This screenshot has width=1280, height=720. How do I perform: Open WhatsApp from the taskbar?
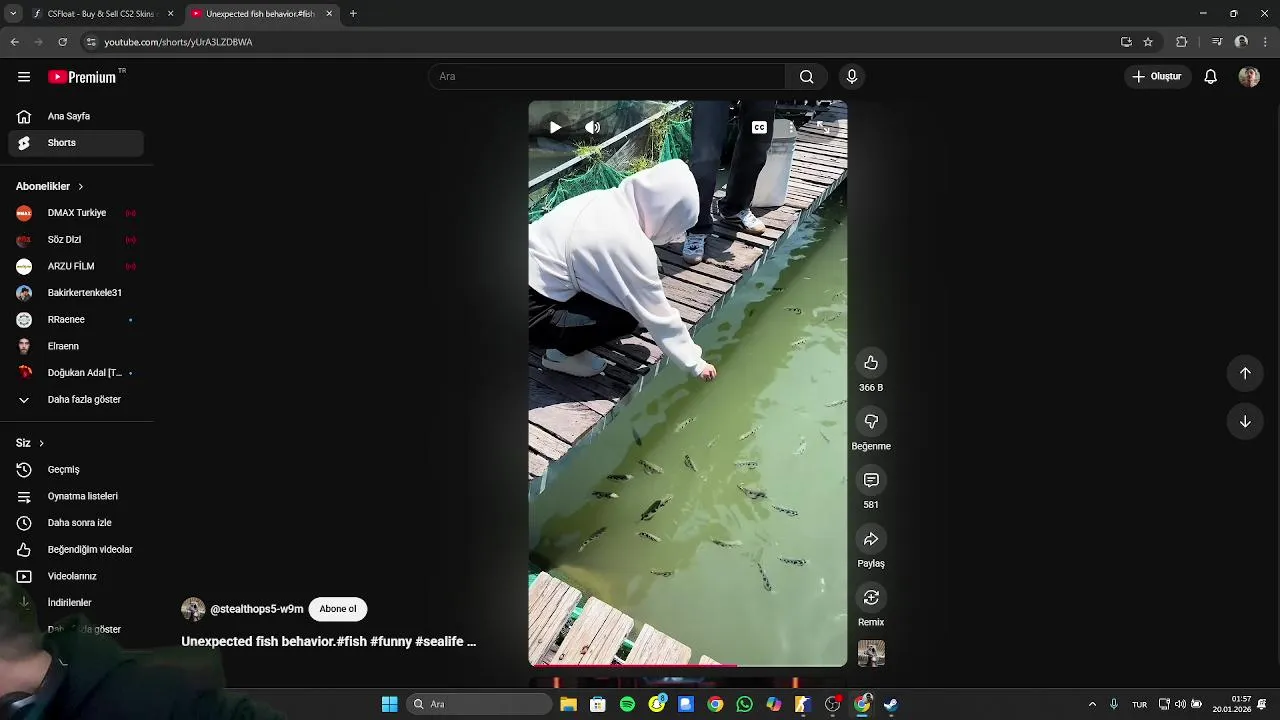click(x=744, y=704)
